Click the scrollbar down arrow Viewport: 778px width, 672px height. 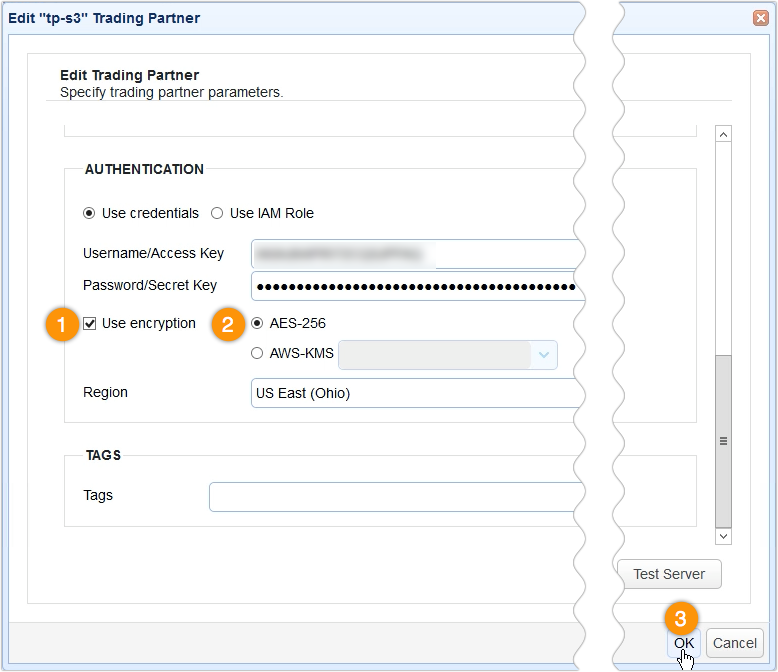[724, 537]
